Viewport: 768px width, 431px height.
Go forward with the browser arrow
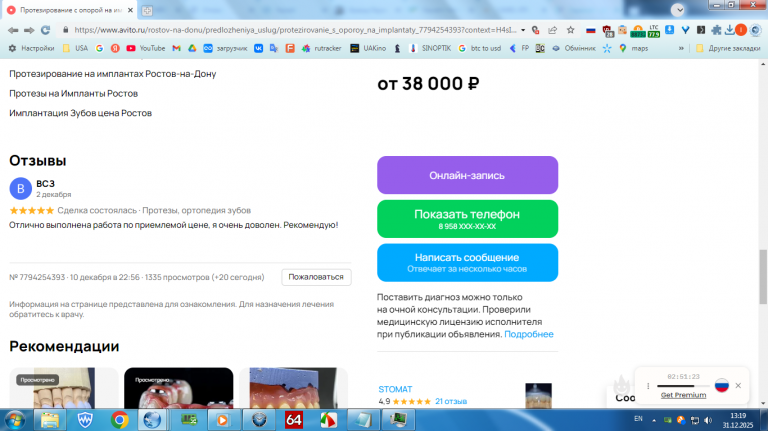[x=29, y=30]
